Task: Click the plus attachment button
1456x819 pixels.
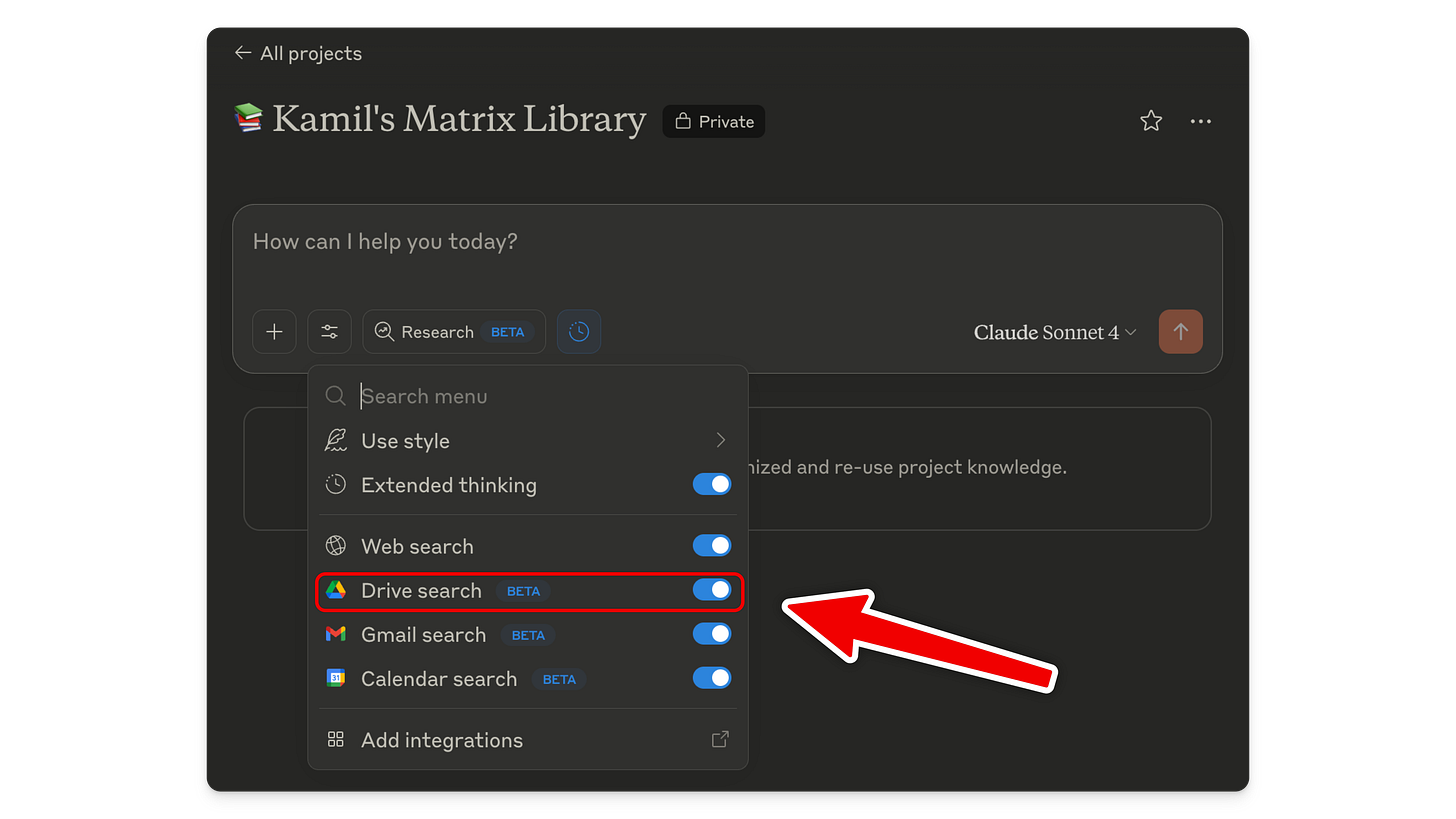Action: (274, 332)
